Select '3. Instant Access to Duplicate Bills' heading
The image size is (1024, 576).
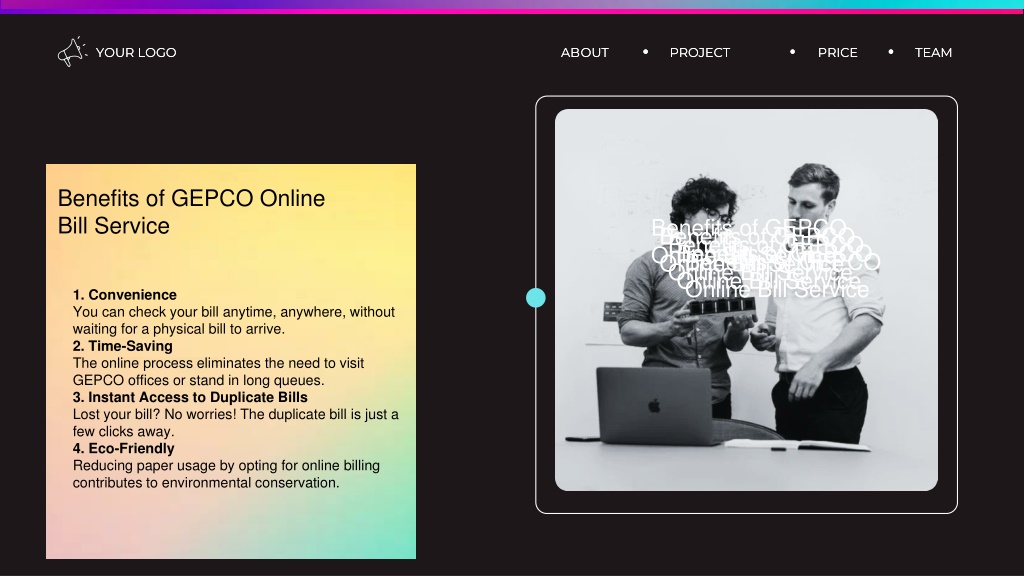(190, 397)
